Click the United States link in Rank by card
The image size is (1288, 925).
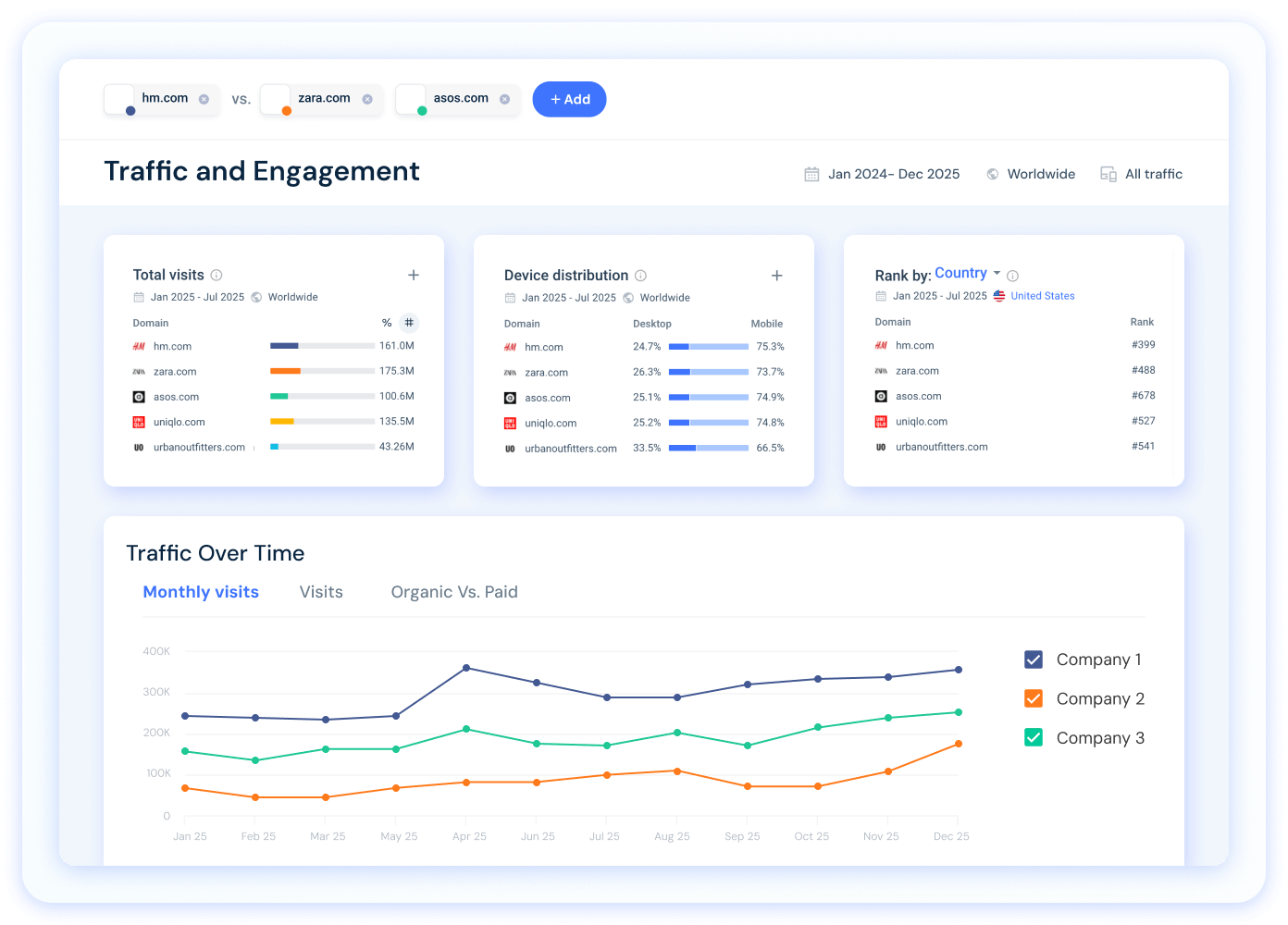tap(1043, 295)
